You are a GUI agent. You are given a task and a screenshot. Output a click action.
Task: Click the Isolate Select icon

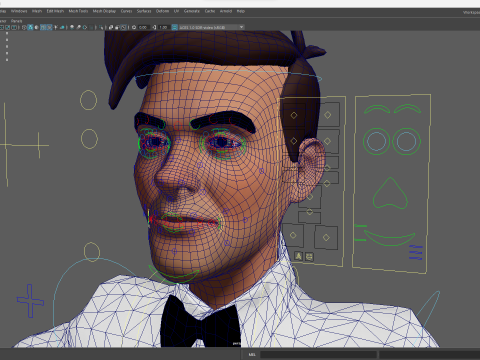(101, 27)
